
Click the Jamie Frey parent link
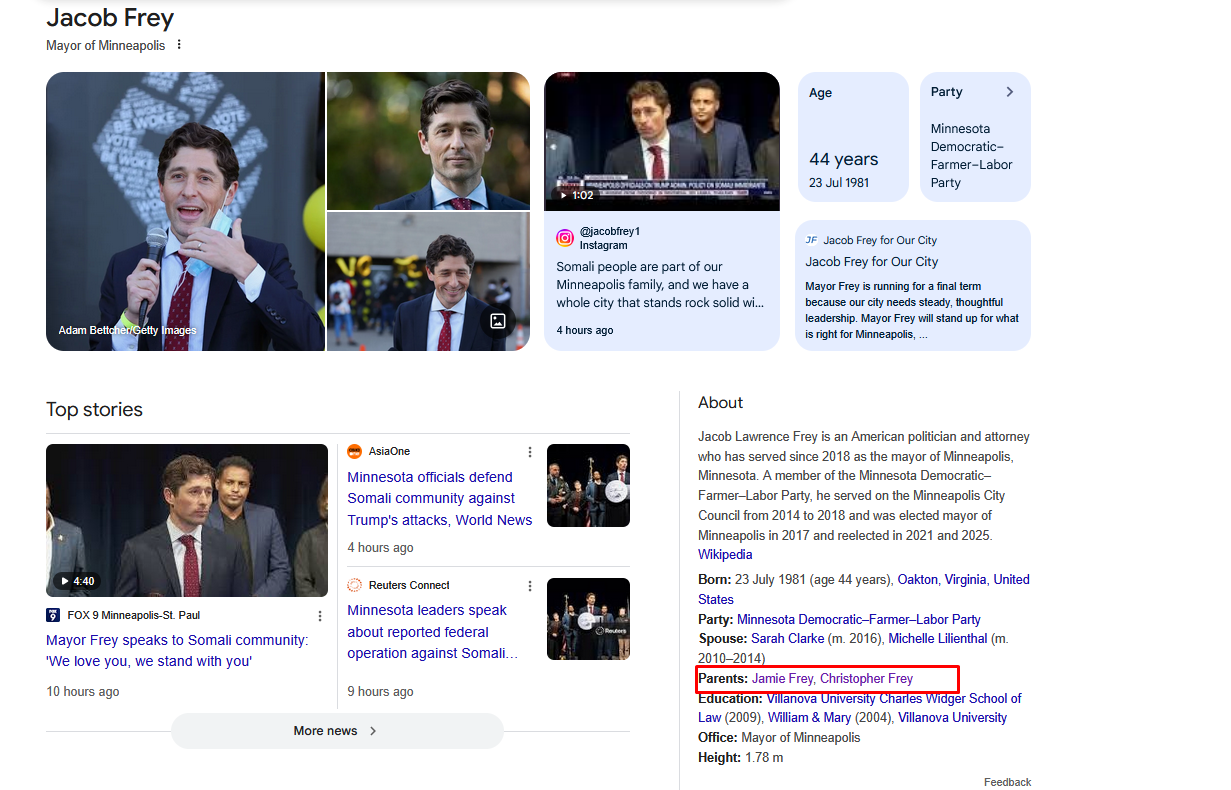point(782,679)
